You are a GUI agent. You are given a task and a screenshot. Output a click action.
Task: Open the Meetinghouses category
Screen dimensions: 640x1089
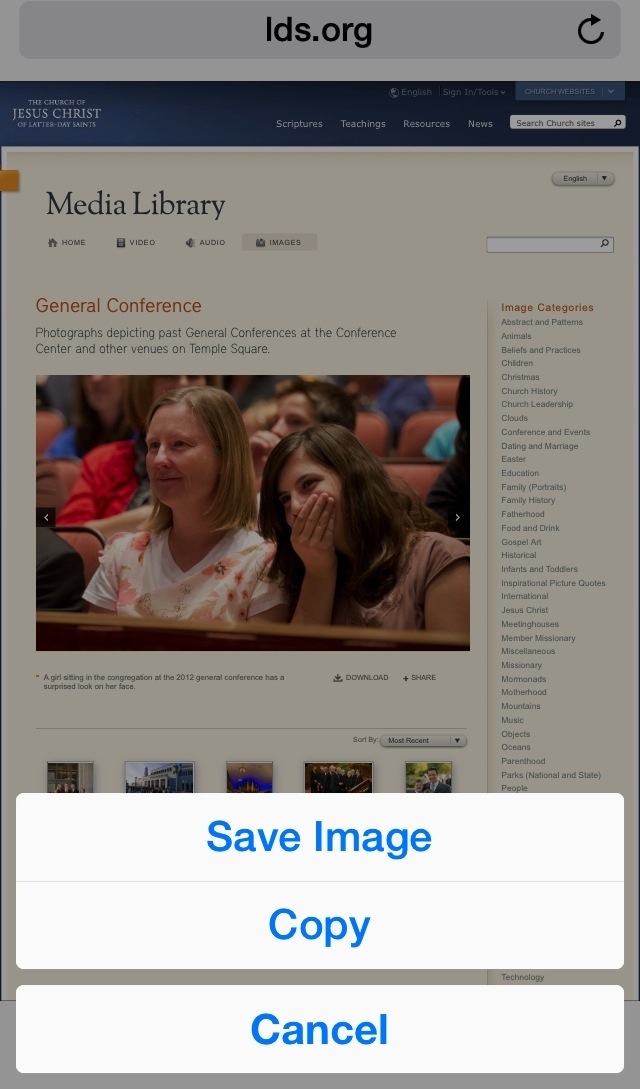pyautogui.click(x=530, y=624)
